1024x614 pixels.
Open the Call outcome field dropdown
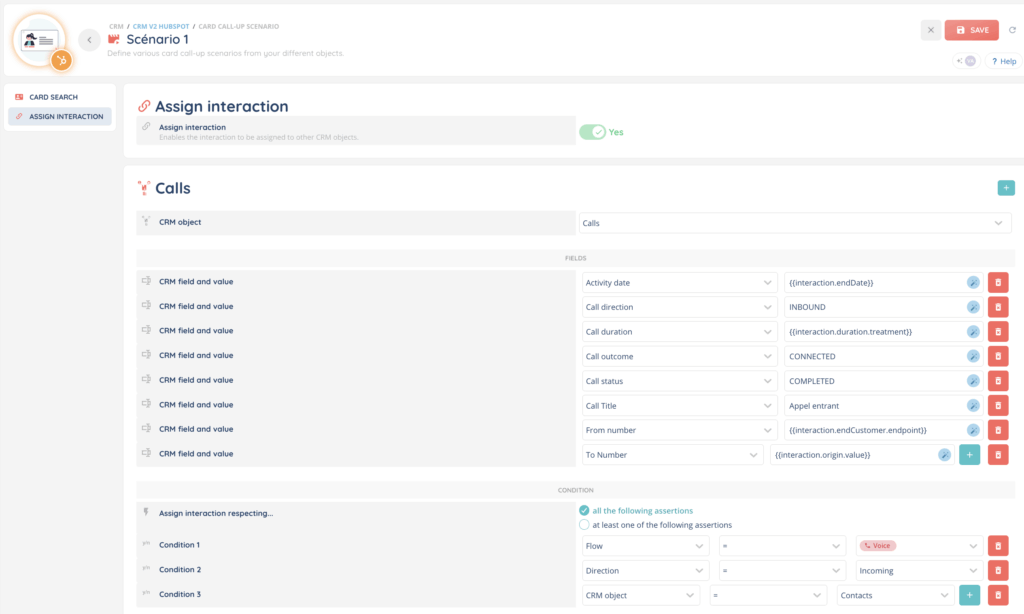(679, 357)
